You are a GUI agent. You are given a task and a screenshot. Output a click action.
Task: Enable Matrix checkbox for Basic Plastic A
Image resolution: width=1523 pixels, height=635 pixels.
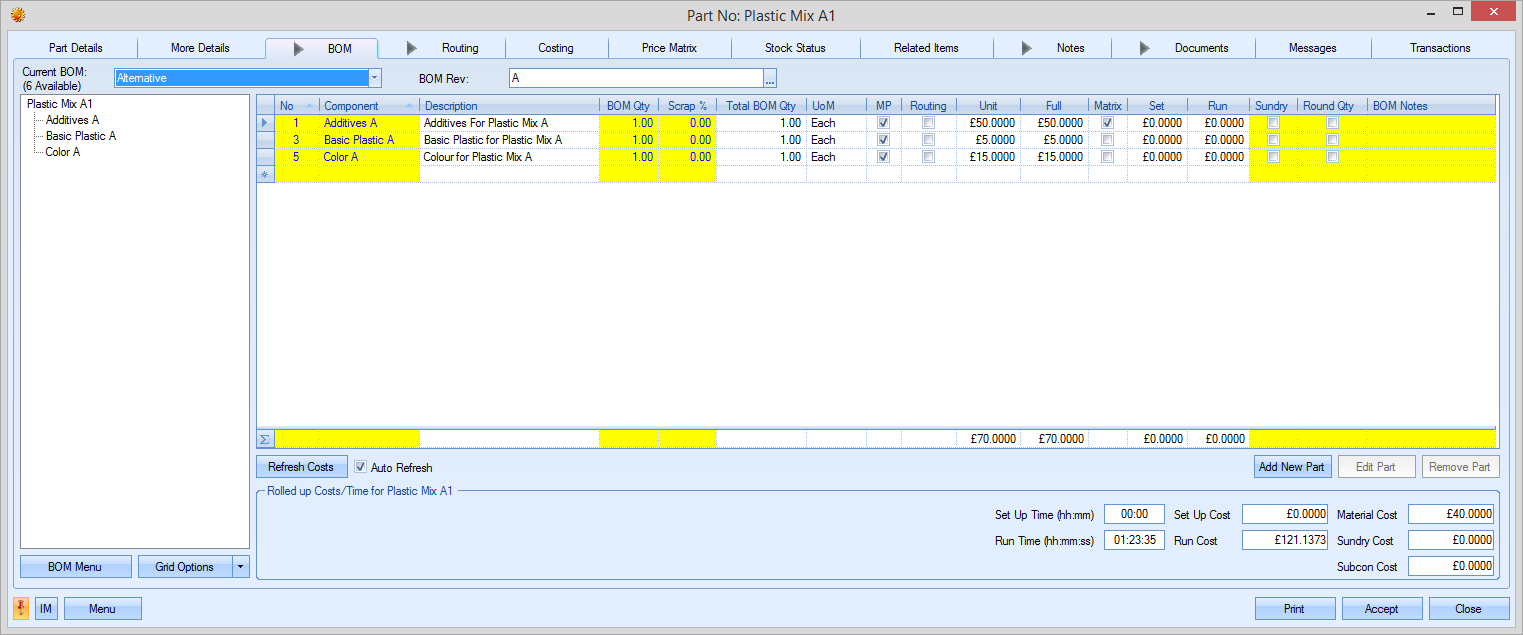coord(1107,140)
